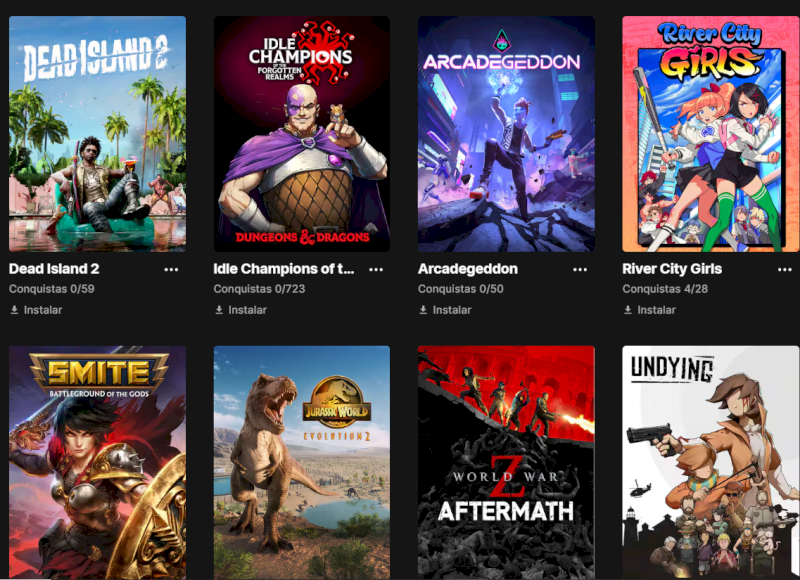Click download icon under River City Girls

pyautogui.click(x=628, y=310)
